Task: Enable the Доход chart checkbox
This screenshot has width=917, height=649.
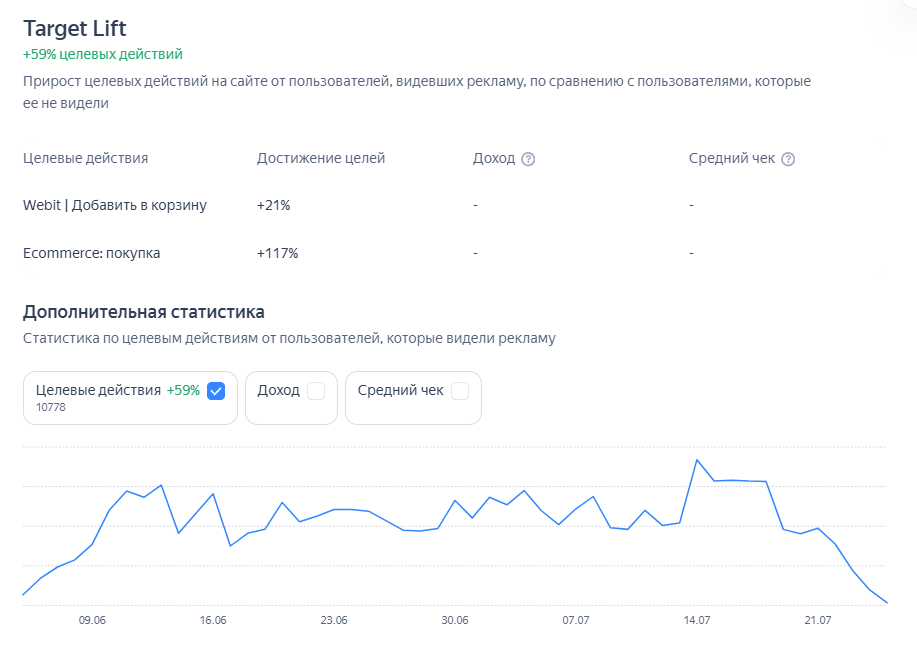Action: [x=316, y=391]
